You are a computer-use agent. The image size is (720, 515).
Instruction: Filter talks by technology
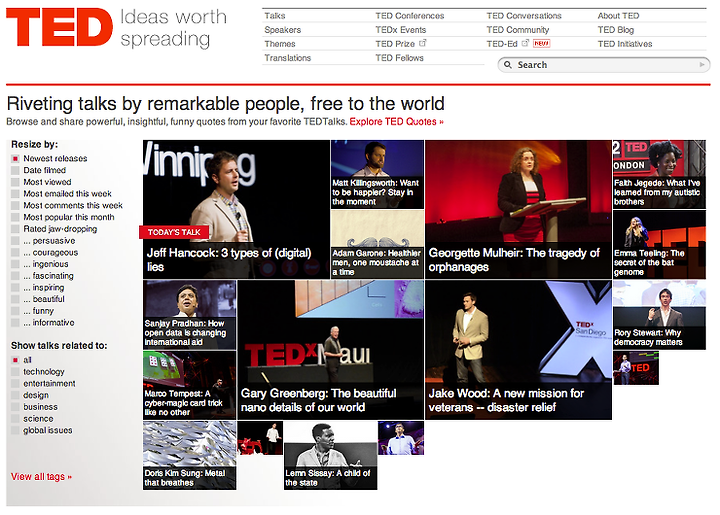[x=44, y=372]
